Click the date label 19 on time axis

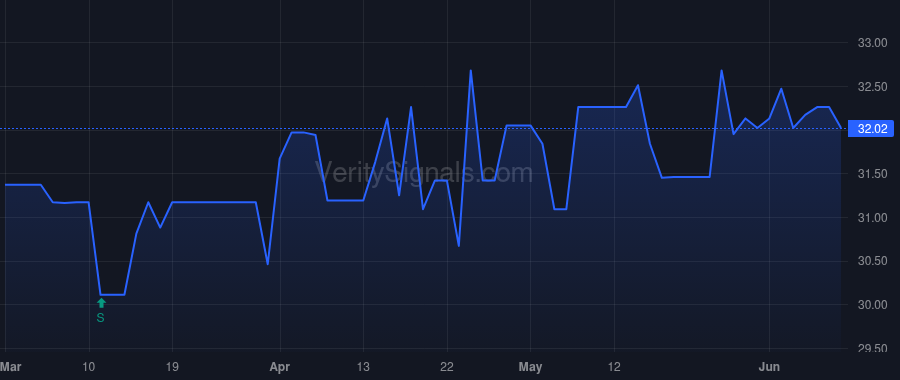(172, 367)
